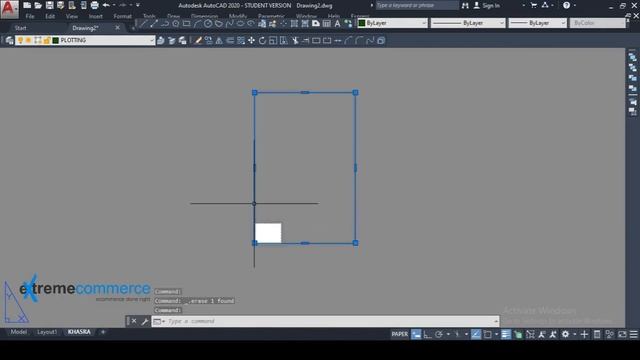Open the AutoCAD application menu logo

(9, 9)
